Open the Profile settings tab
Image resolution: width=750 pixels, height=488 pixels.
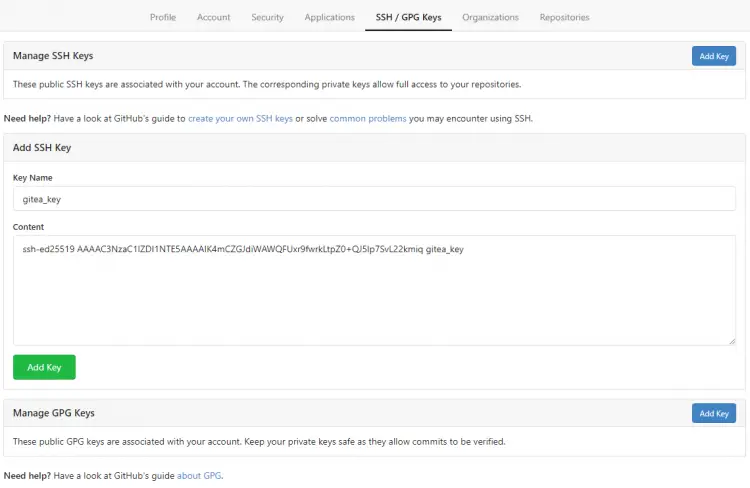163,17
